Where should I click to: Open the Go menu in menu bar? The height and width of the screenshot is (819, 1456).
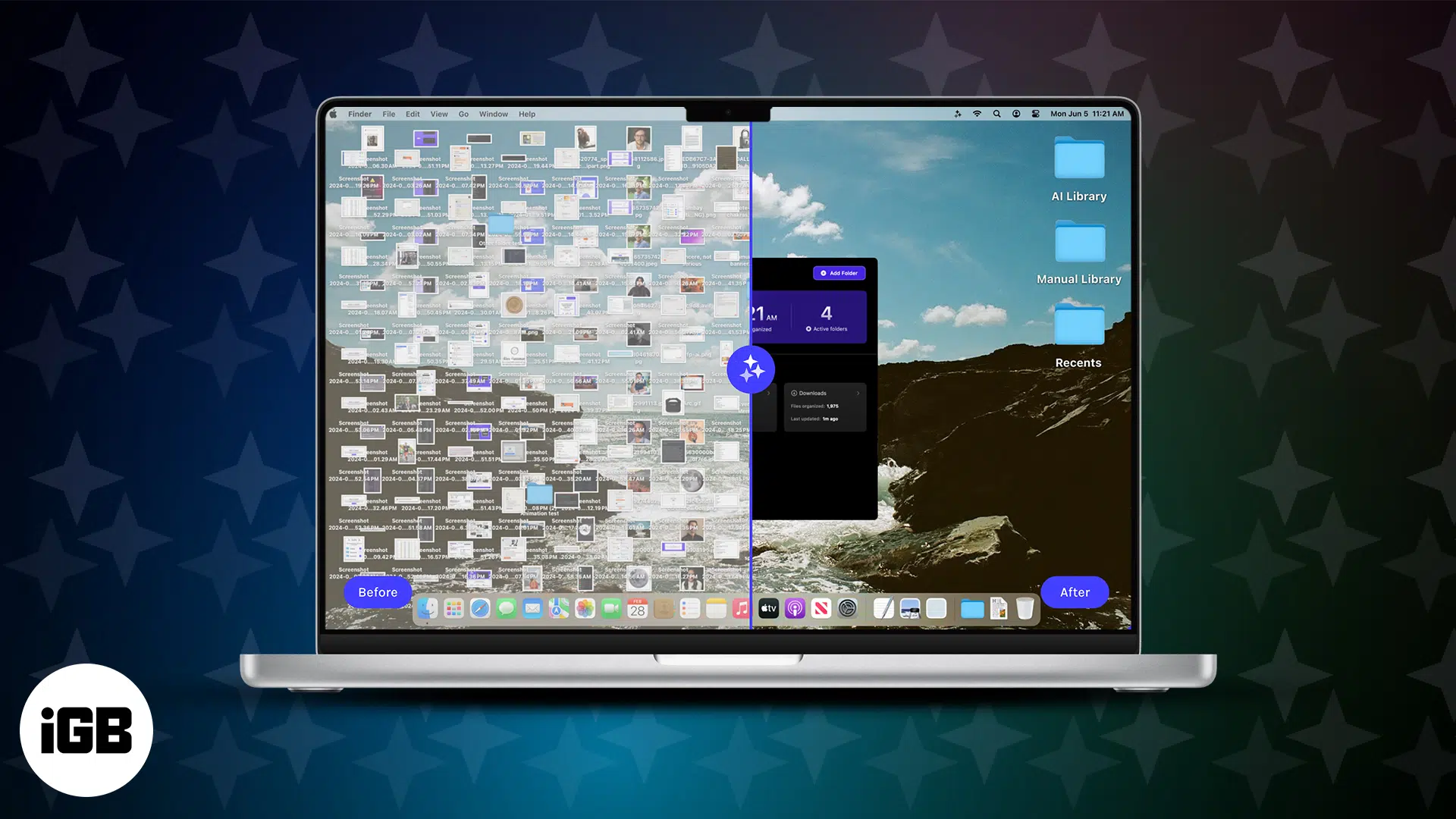(463, 115)
